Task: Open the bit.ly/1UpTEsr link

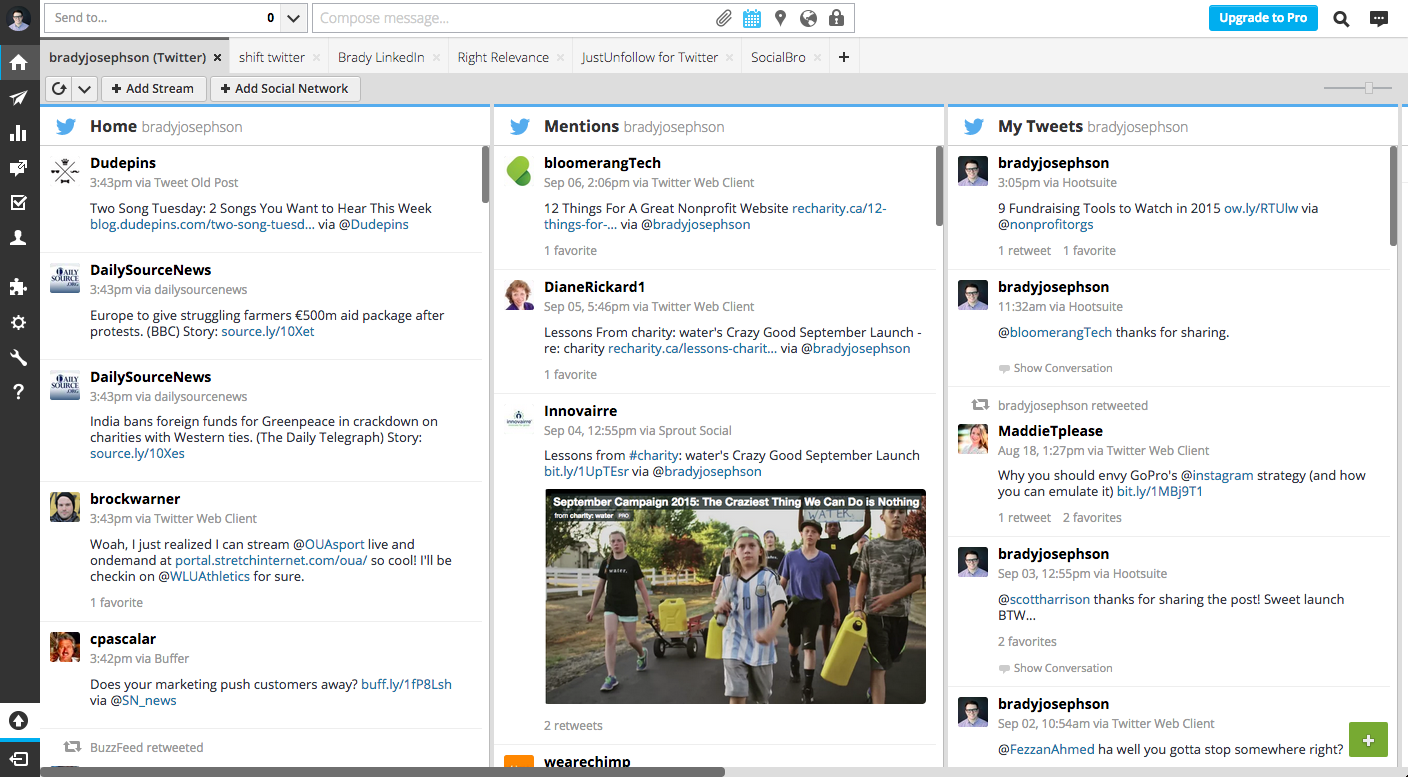Action: point(586,471)
